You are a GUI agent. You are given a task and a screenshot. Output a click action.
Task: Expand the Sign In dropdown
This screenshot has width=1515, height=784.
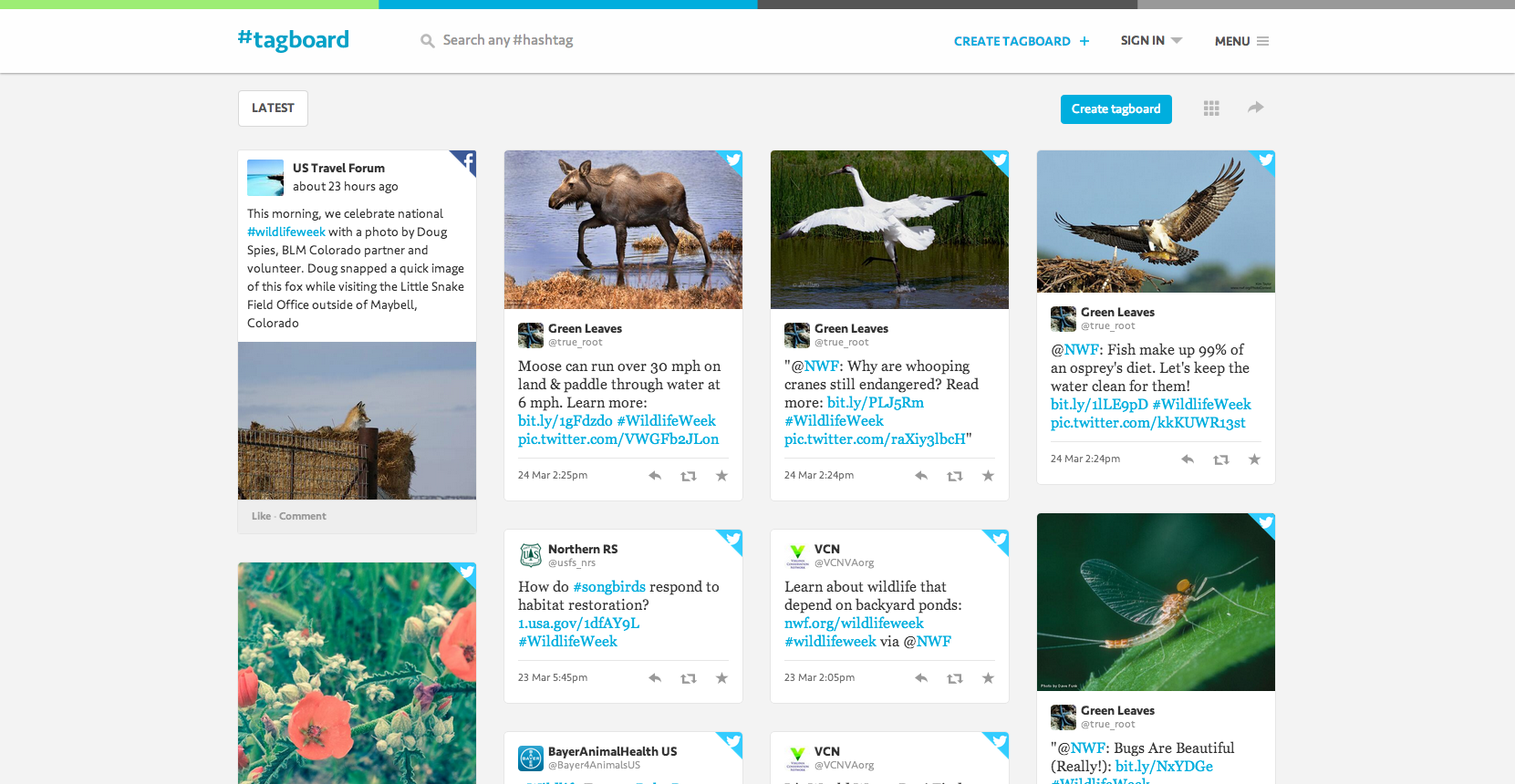coord(1151,41)
